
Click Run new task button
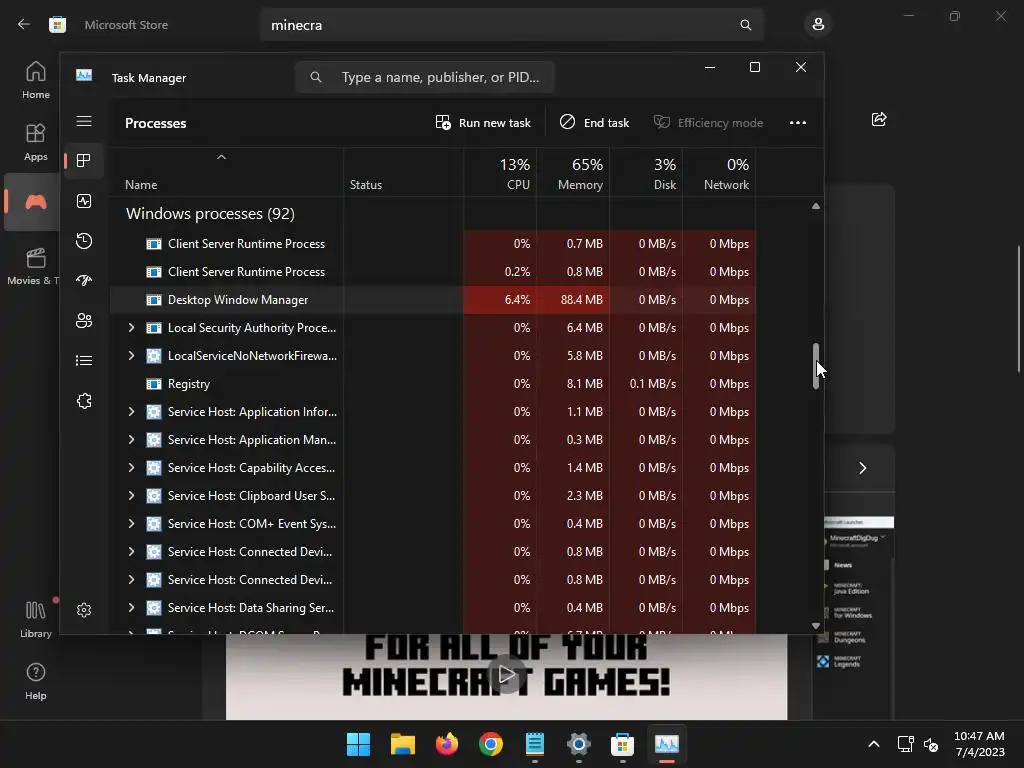point(483,123)
